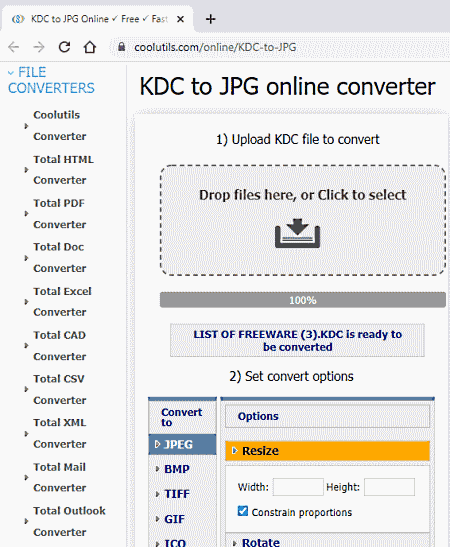Open Total XML Converter link

click(60, 433)
